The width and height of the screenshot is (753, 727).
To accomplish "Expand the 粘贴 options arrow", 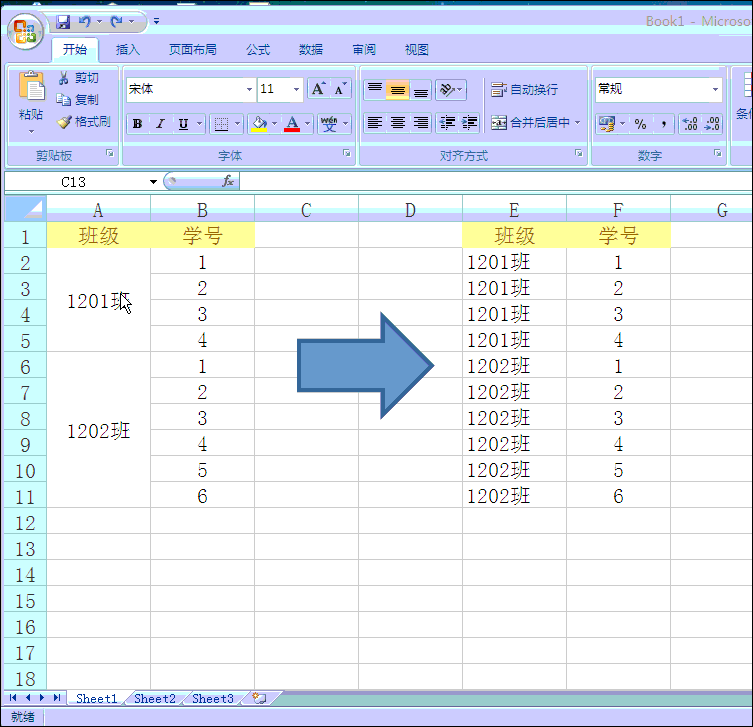I will 31,131.
